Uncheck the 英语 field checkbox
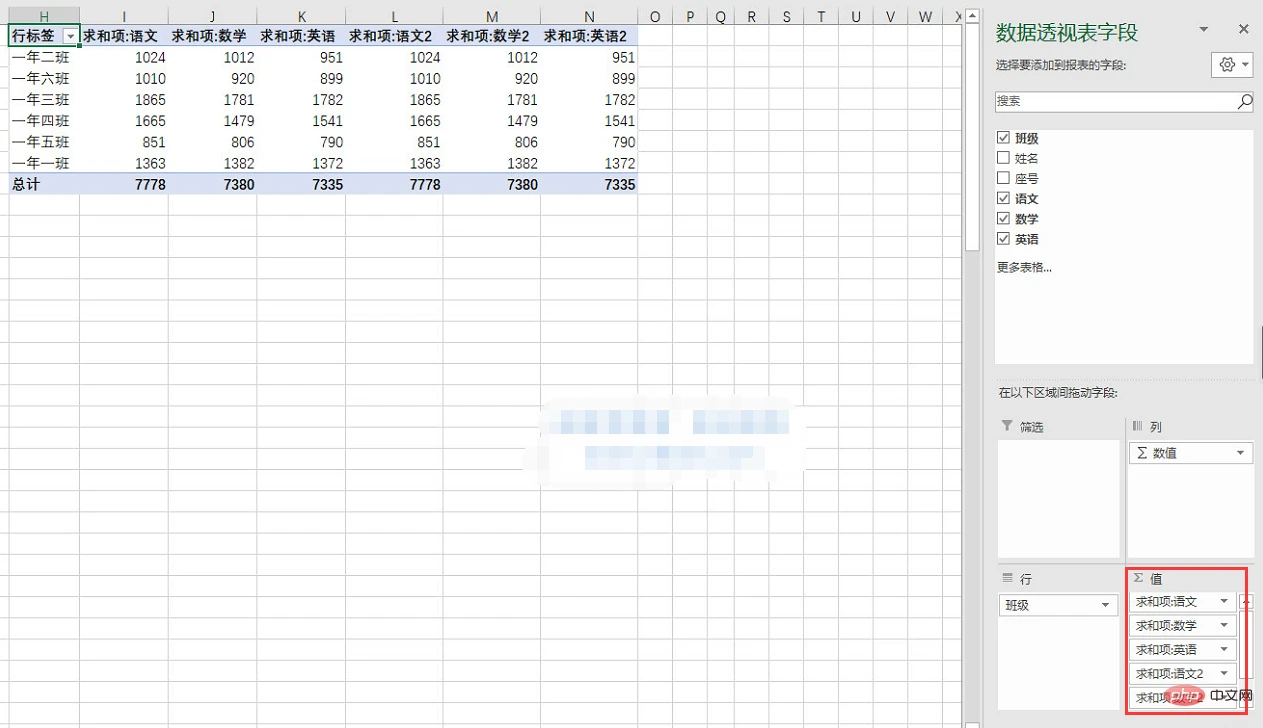 click(x=1003, y=239)
